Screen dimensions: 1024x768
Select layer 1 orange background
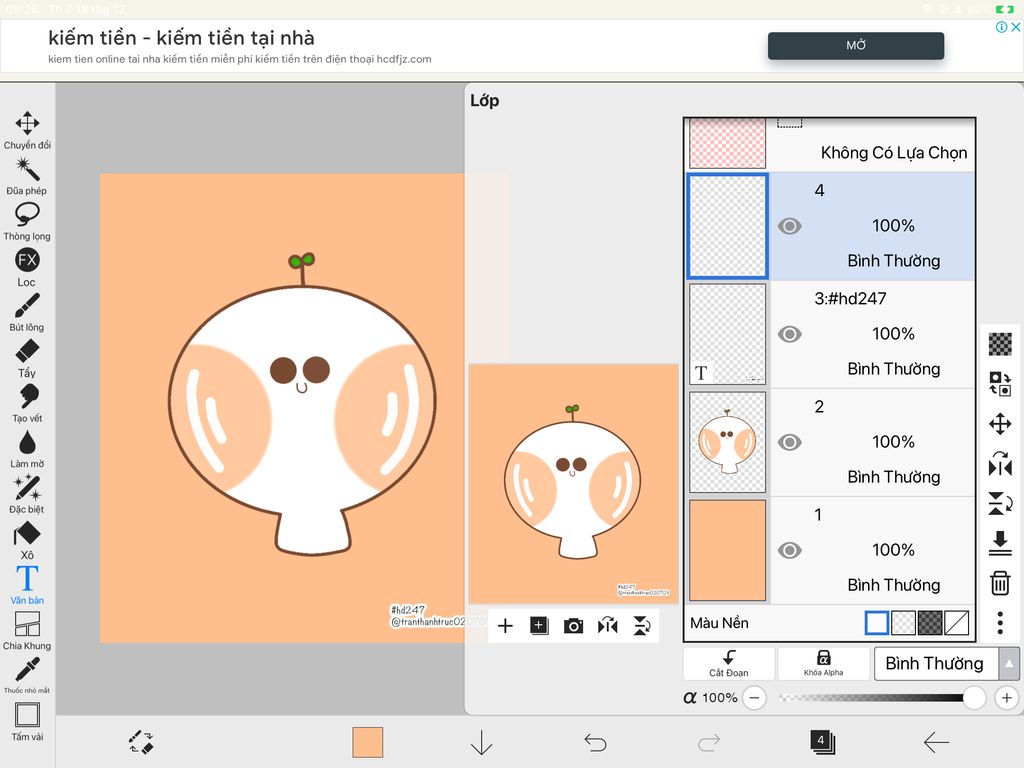click(x=831, y=551)
